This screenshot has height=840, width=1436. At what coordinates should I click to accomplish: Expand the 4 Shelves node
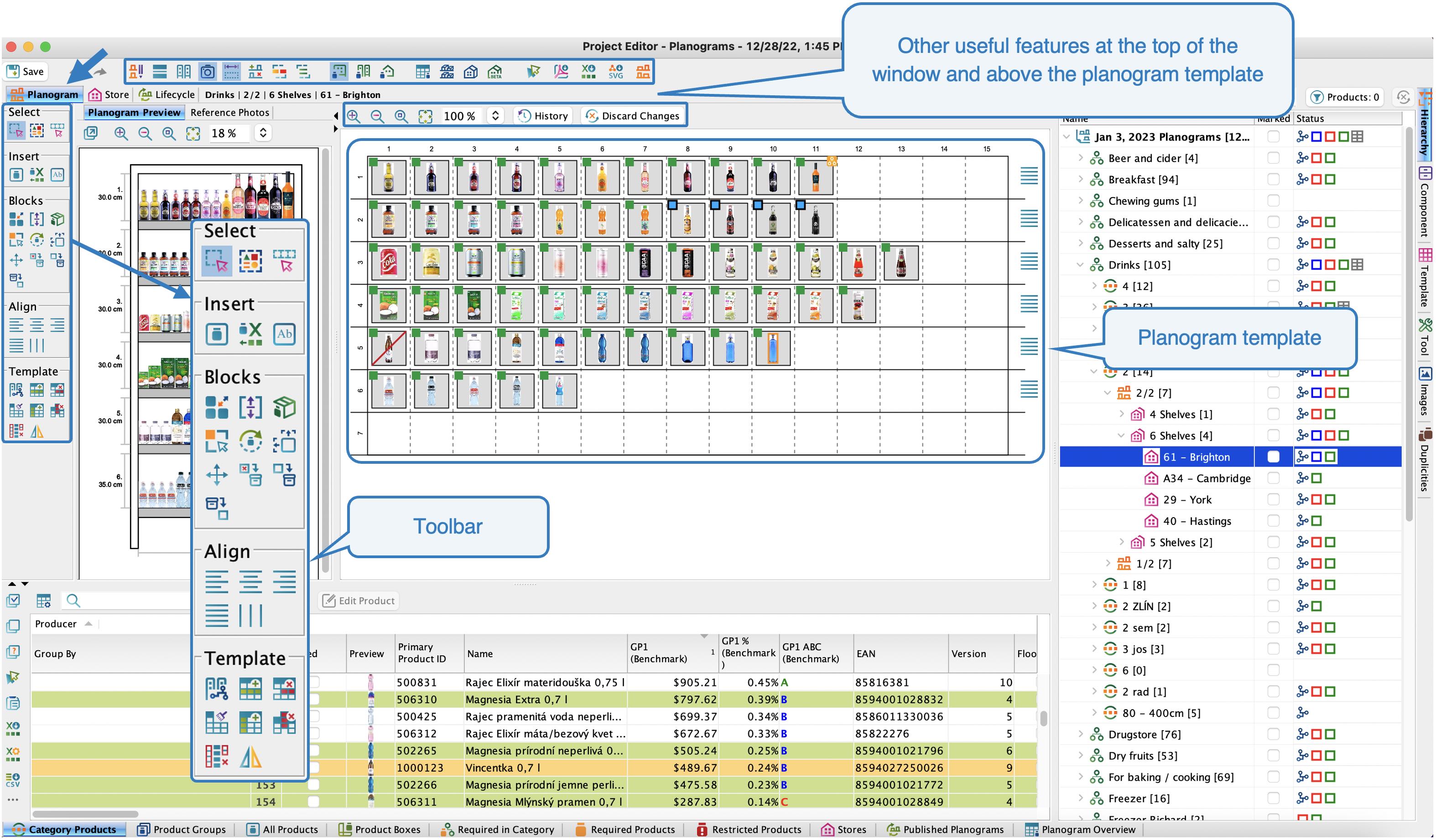click(x=1121, y=414)
